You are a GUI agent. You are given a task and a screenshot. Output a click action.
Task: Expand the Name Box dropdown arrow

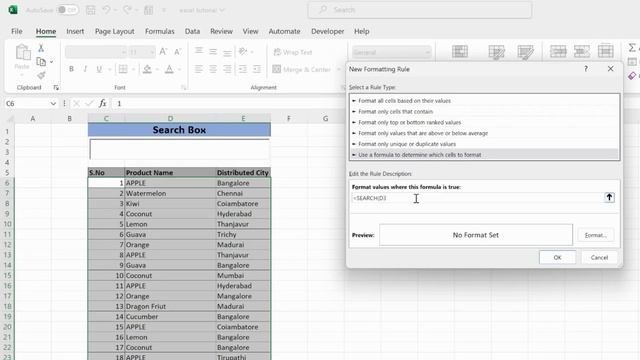point(53,104)
